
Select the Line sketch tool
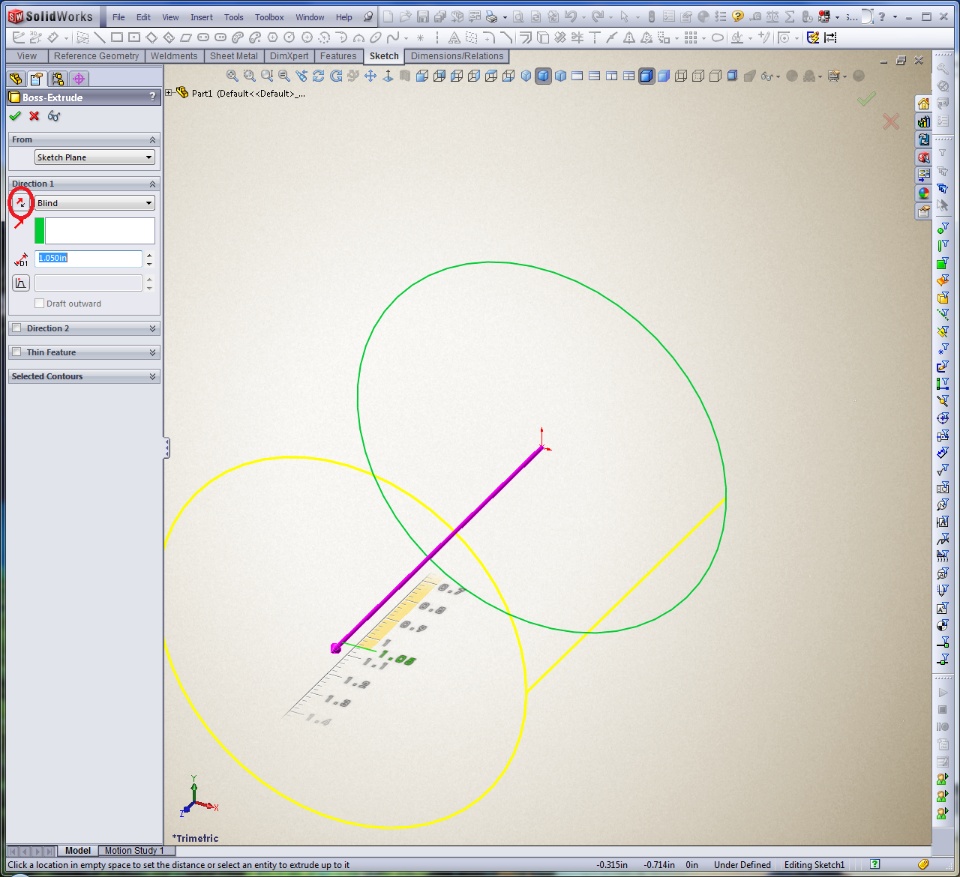tap(100, 38)
